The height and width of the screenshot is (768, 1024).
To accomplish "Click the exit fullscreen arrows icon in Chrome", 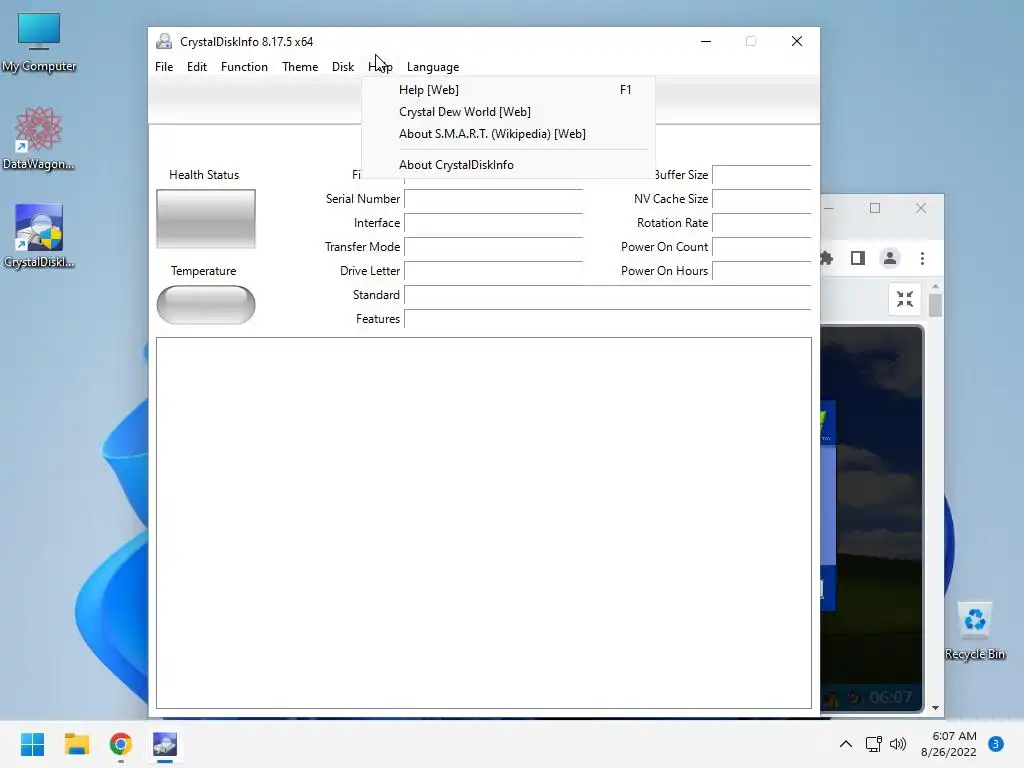I will [904, 299].
